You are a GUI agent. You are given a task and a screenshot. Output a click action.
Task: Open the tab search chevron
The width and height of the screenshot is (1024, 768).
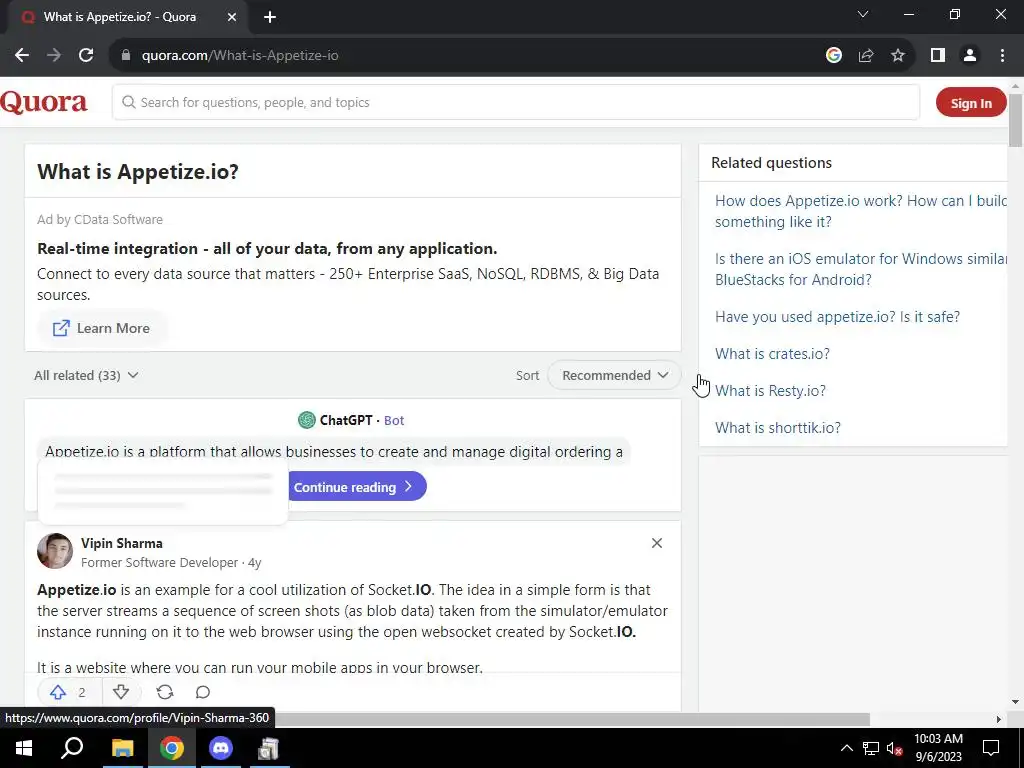click(x=863, y=14)
